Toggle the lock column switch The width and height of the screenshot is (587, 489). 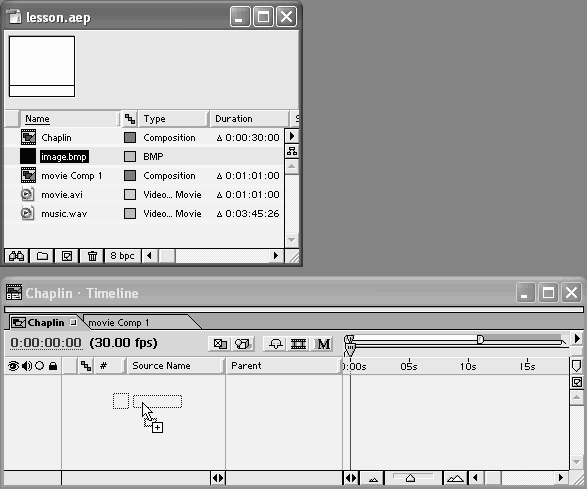tap(53, 366)
